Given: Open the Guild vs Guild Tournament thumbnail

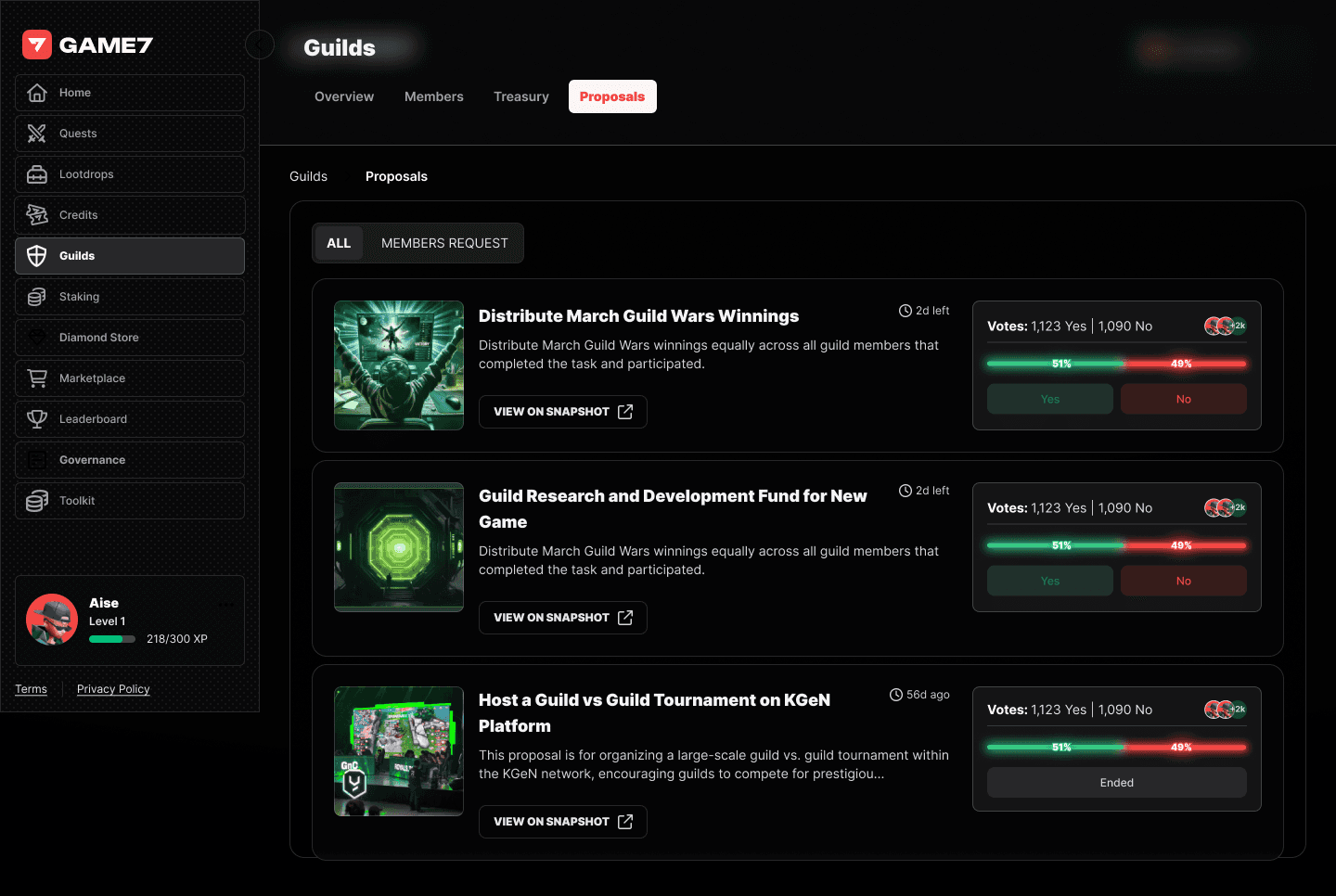Looking at the screenshot, I should (x=399, y=751).
